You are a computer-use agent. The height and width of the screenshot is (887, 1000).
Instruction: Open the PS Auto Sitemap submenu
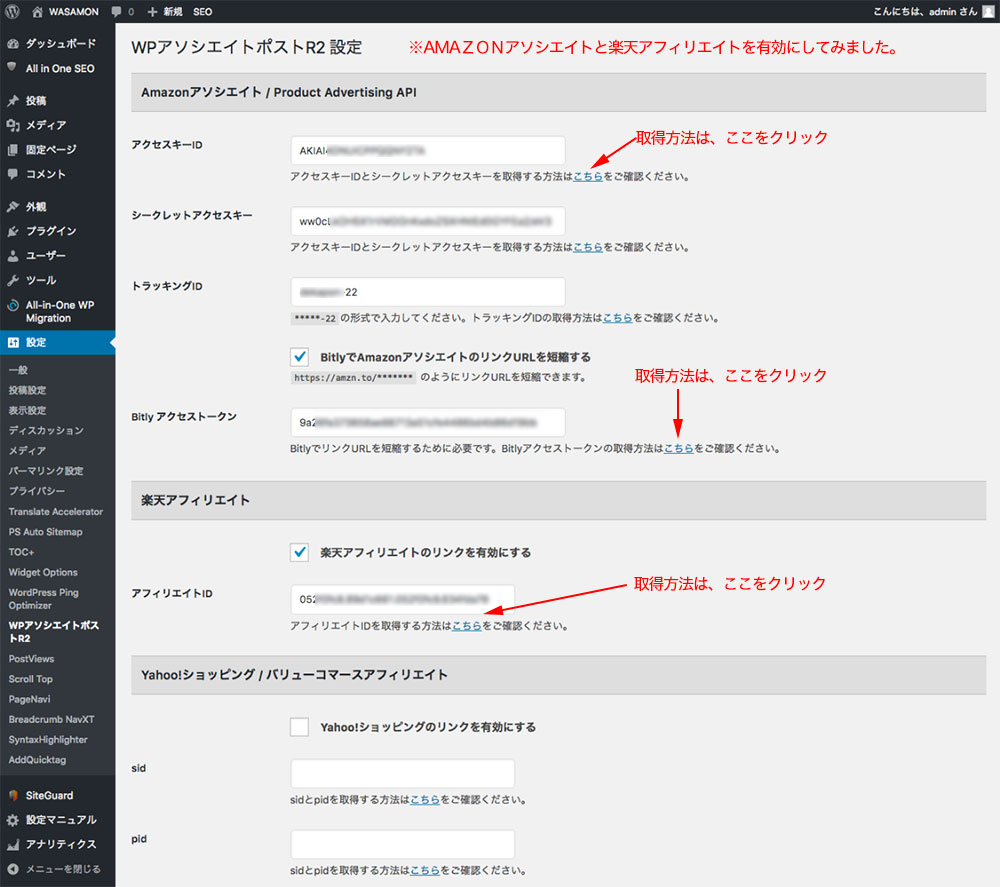45,532
